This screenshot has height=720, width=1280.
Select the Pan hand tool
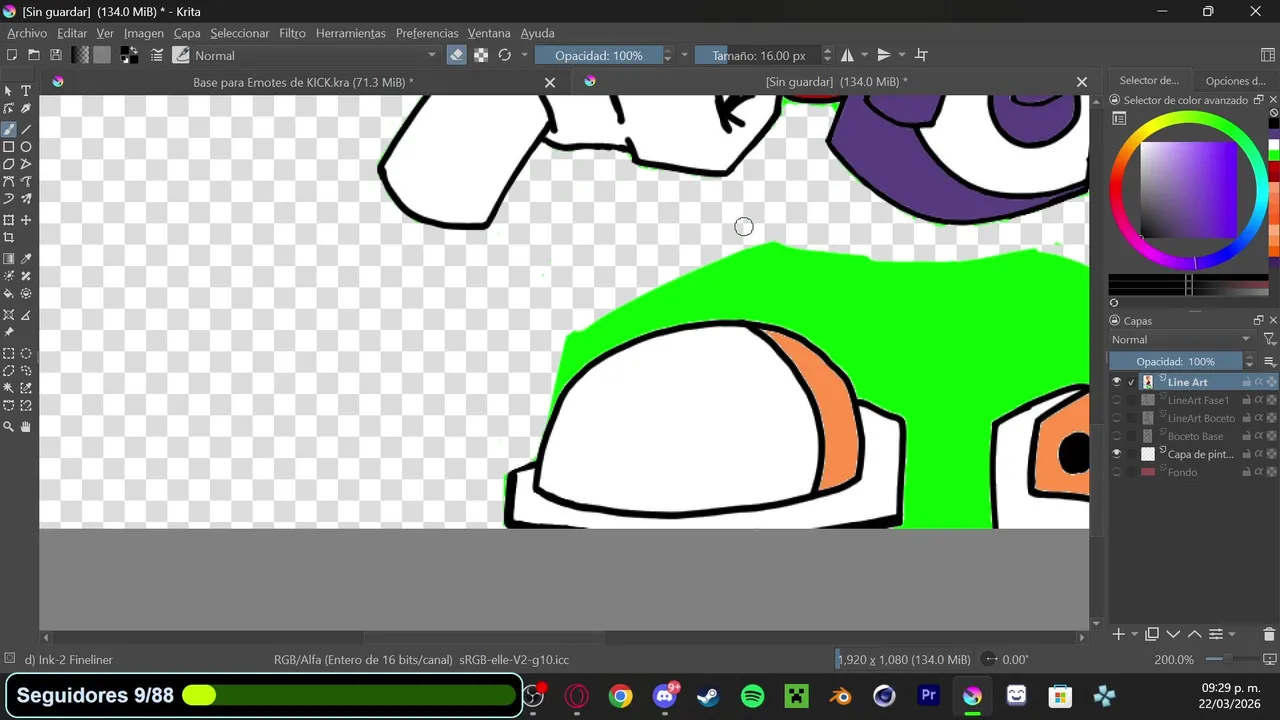tap(26, 427)
